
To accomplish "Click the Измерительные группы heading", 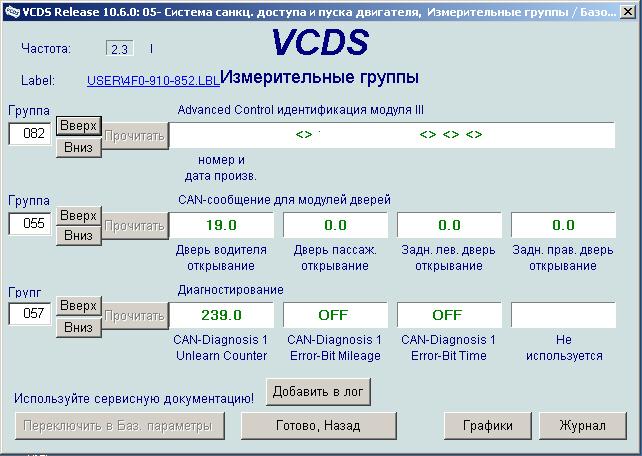I will (319, 77).
